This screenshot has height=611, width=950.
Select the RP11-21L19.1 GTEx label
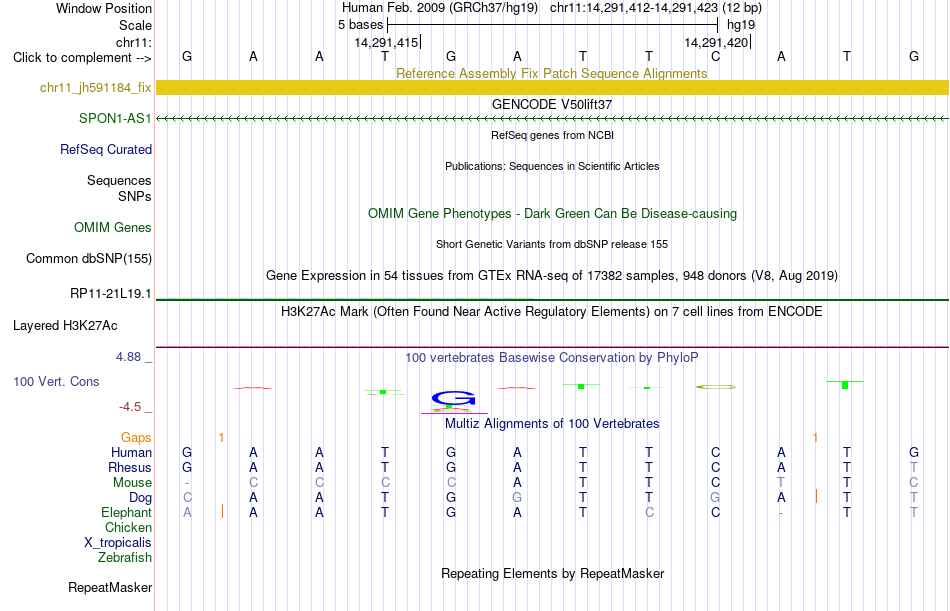(x=111, y=293)
